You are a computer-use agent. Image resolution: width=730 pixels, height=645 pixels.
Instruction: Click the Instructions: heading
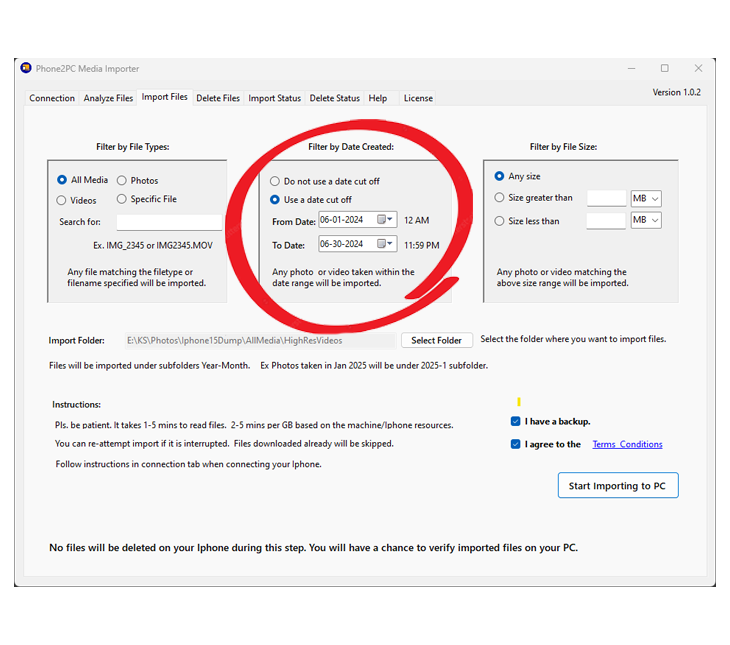tap(76, 404)
